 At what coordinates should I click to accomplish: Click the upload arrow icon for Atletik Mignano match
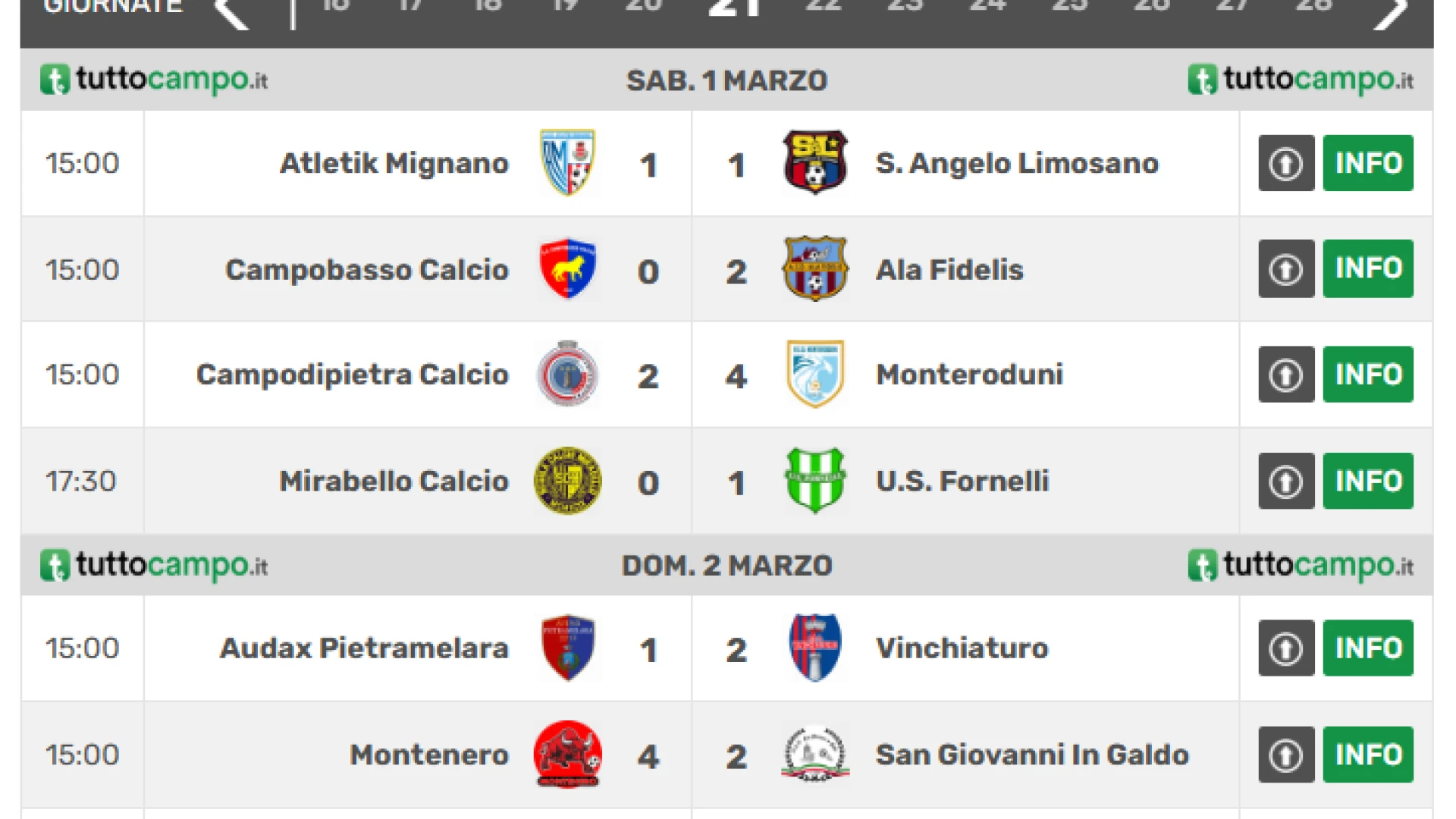pos(1286,163)
